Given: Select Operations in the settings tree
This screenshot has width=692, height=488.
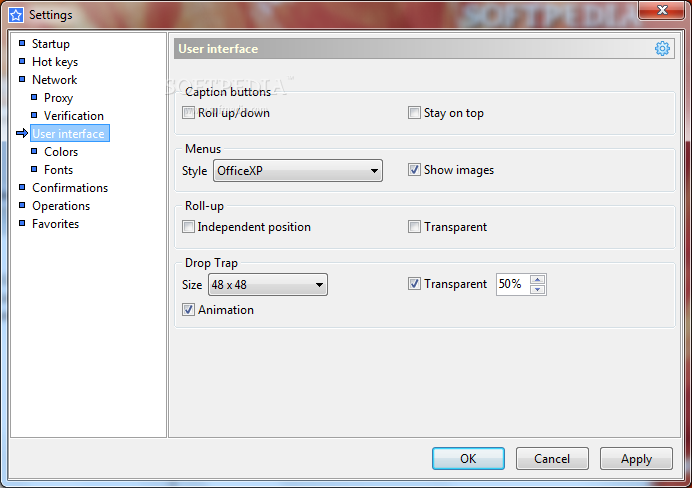Looking at the screenshot, I should click(61, 206).
